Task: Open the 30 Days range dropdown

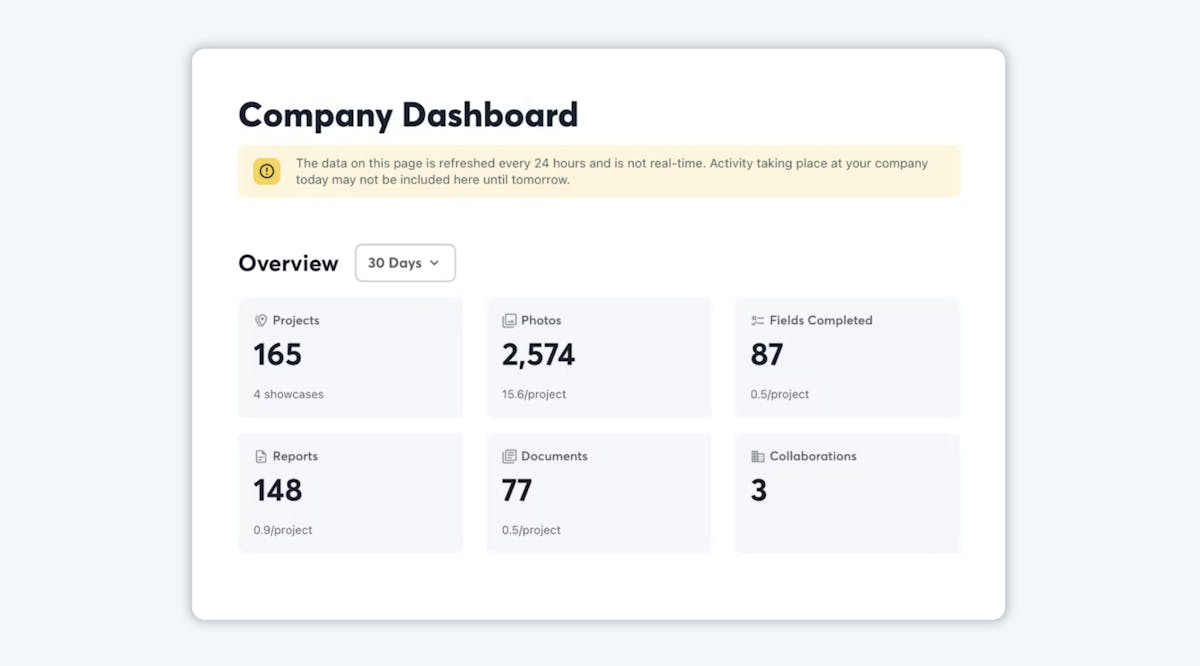Action: pyautogui.click(x=405, y=263)
